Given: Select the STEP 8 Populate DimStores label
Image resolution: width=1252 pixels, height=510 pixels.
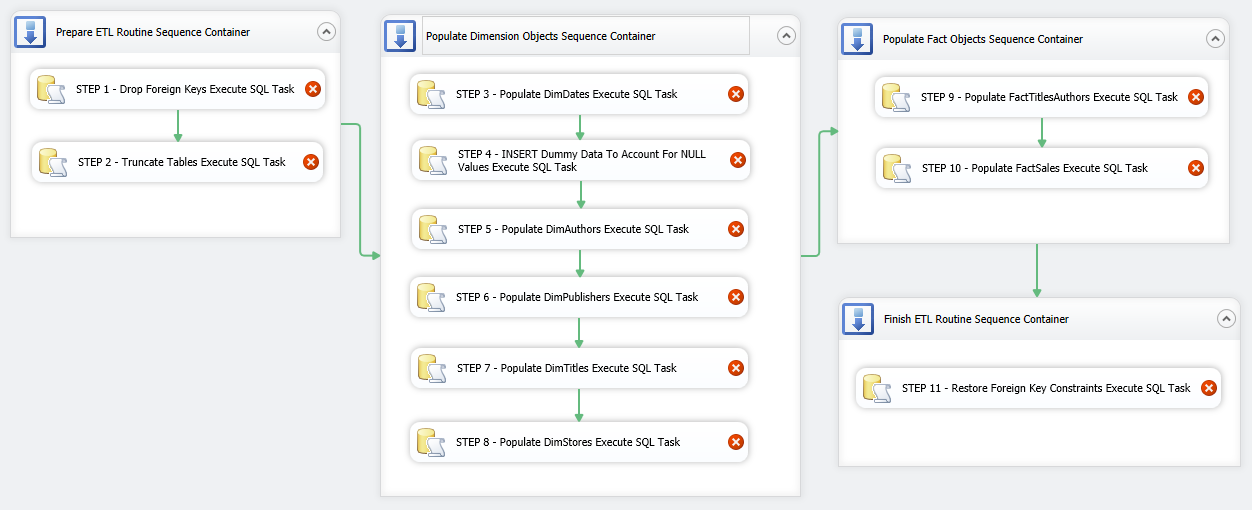Looking at the screenshot, I should 568,442.
